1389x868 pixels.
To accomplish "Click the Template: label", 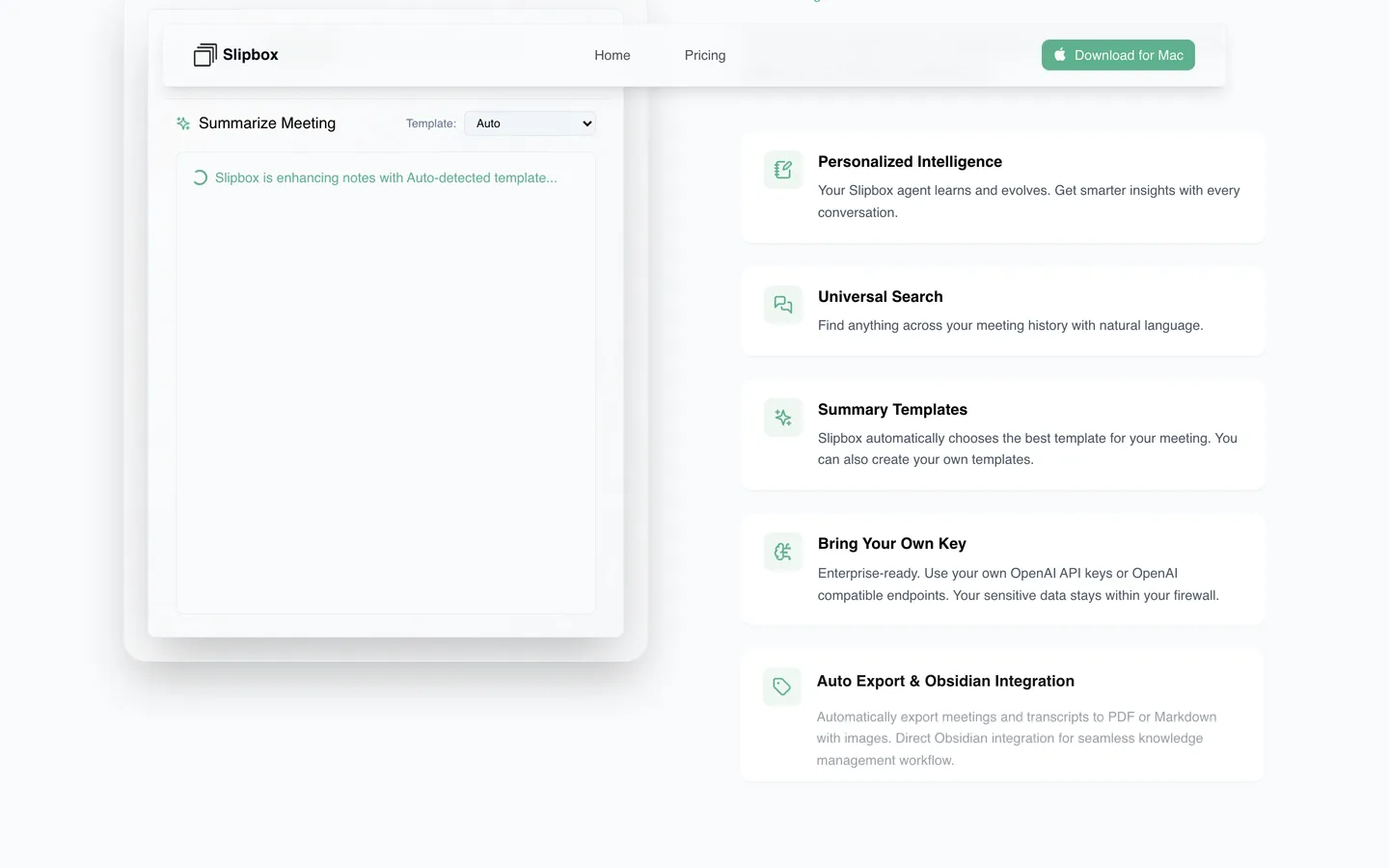I will point(431,123).
